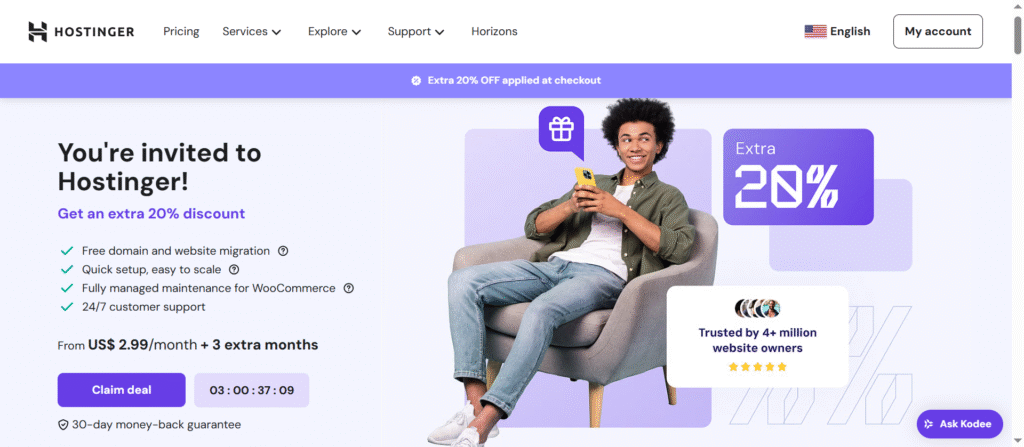
Task: Open My account button
Action: pos(938,31)
